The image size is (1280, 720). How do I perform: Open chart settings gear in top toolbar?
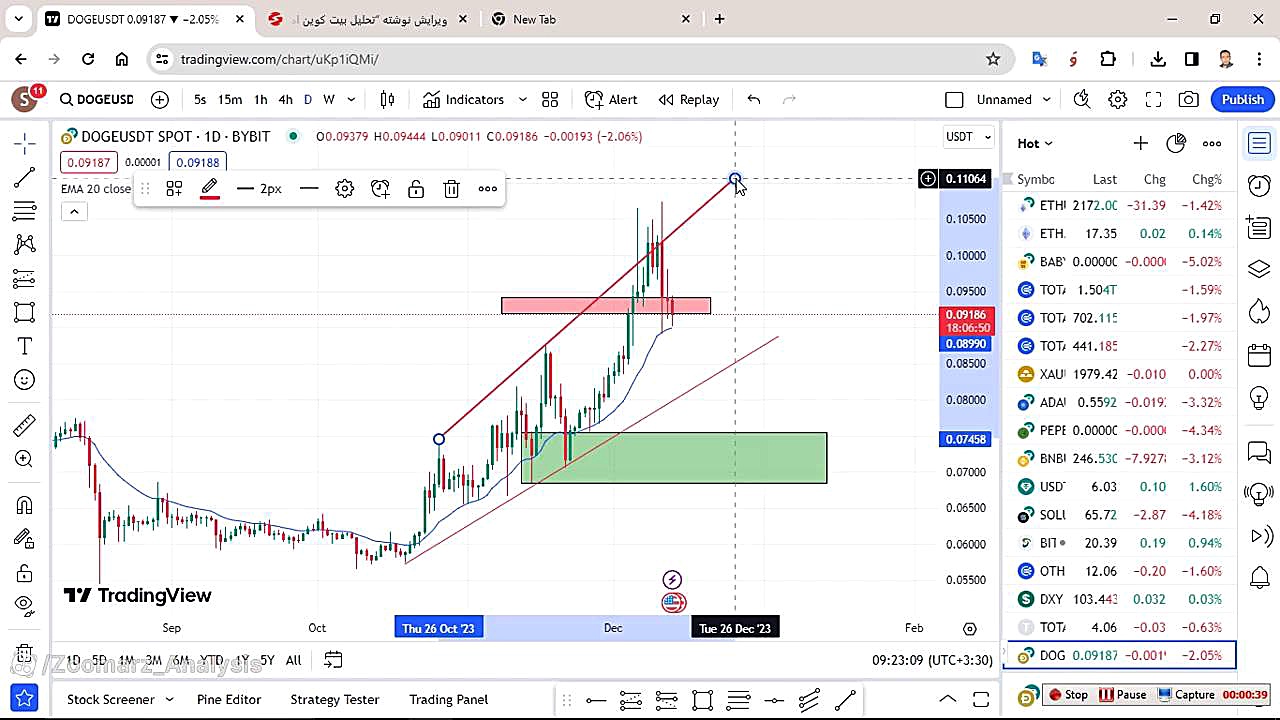pyautogui.click(x=1118, y=99)
